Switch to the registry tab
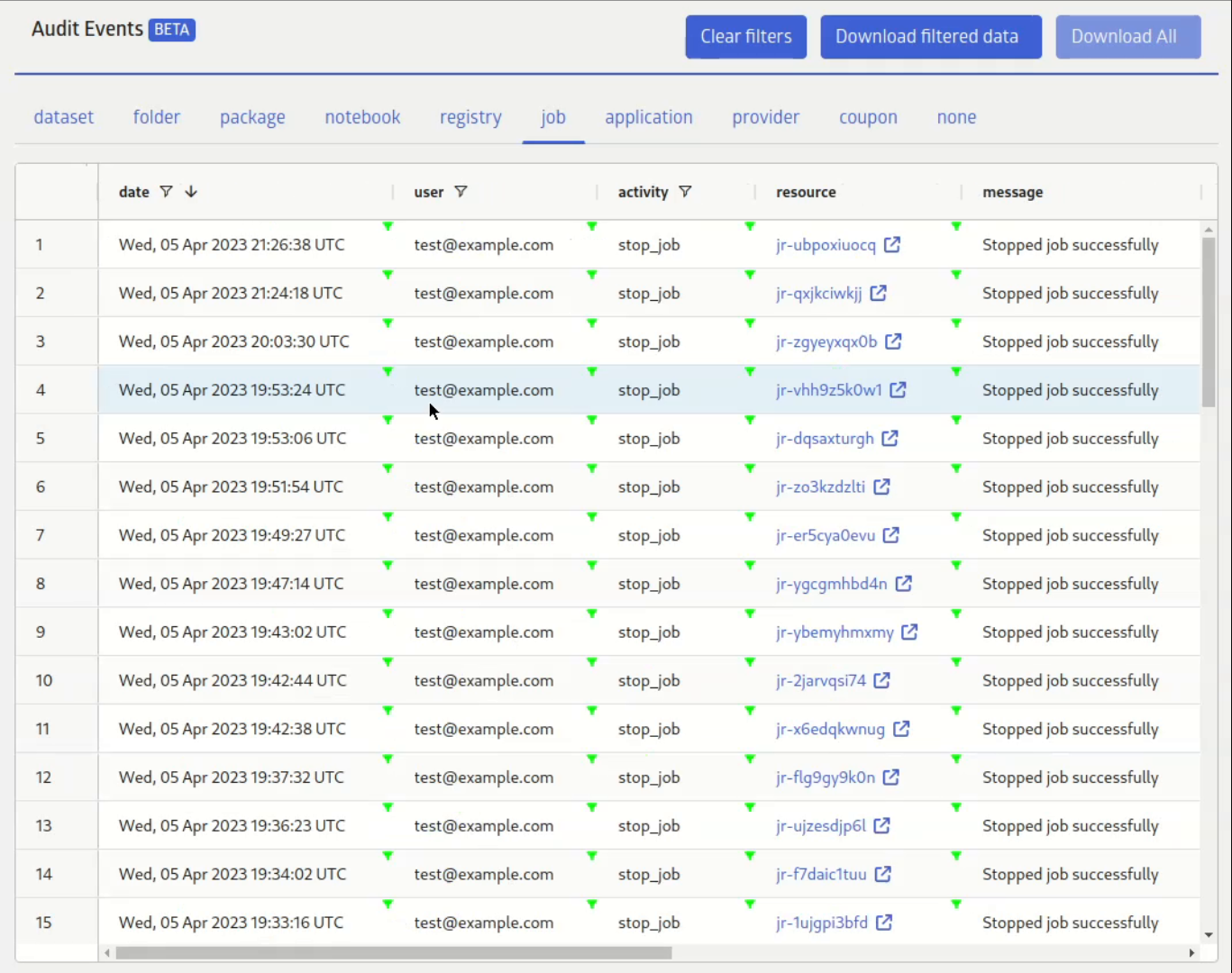 470,117
